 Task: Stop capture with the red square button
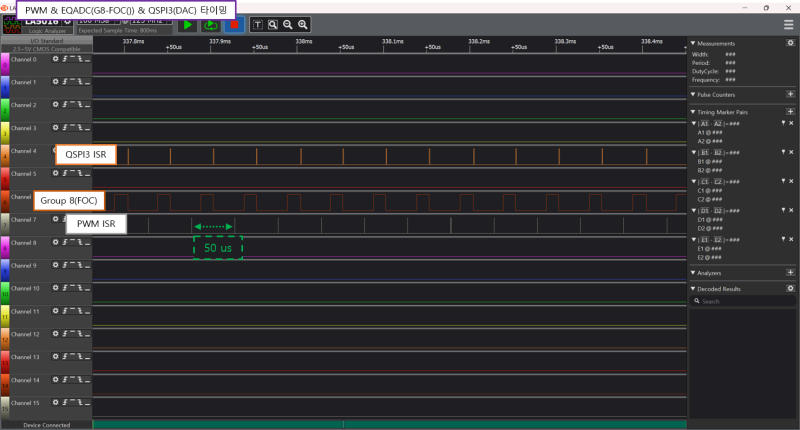234,25
